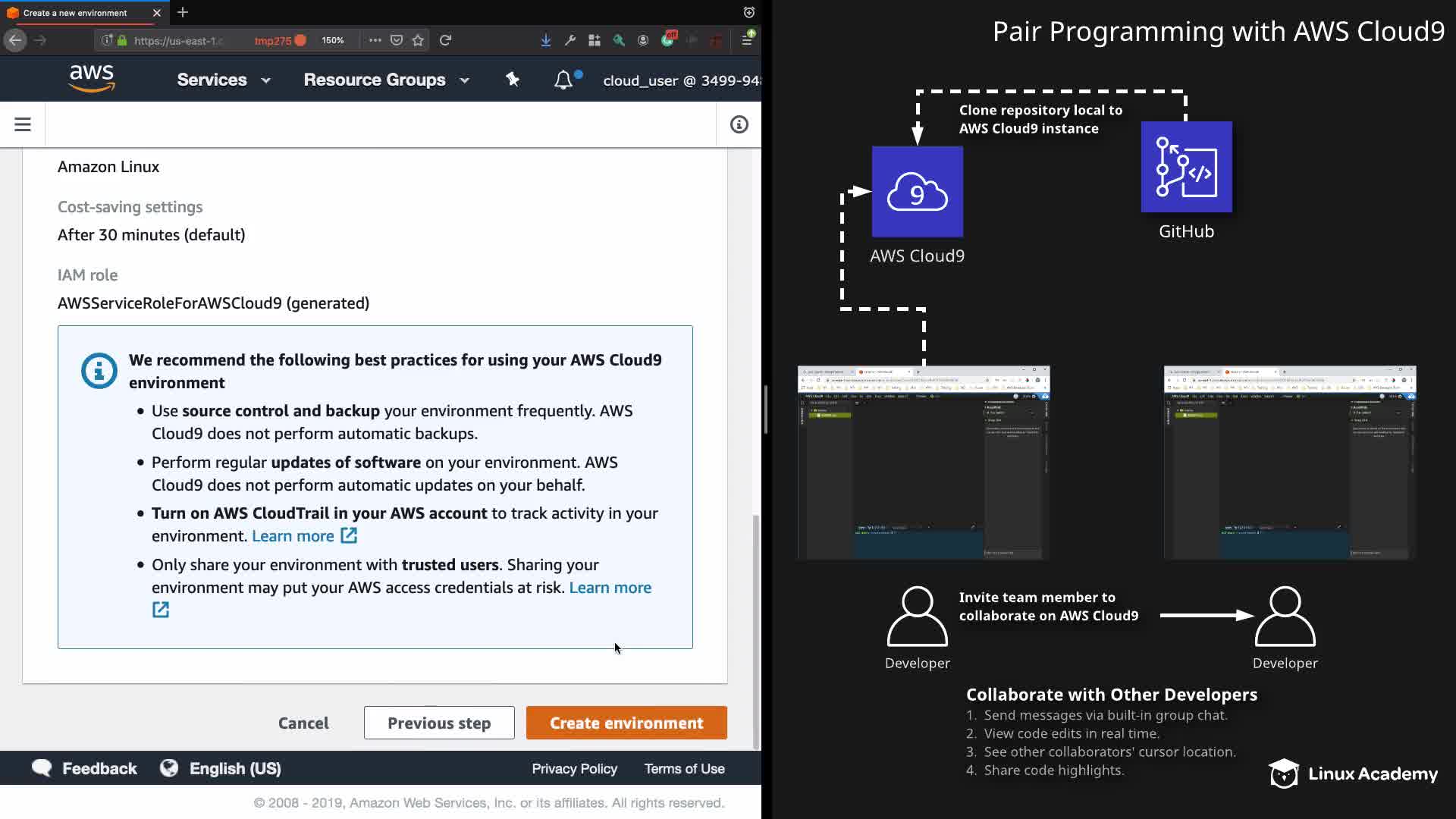Go back with Previous step button
1456x819 pixels.
439,723
